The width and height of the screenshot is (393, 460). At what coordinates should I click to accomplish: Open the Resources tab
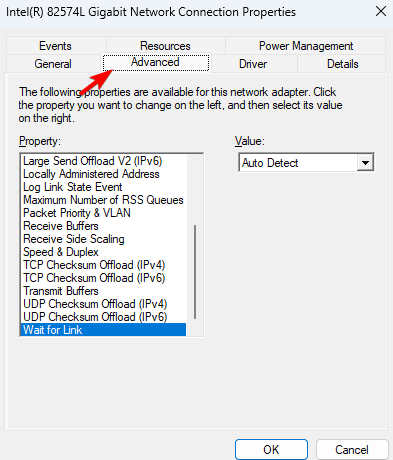165,46
